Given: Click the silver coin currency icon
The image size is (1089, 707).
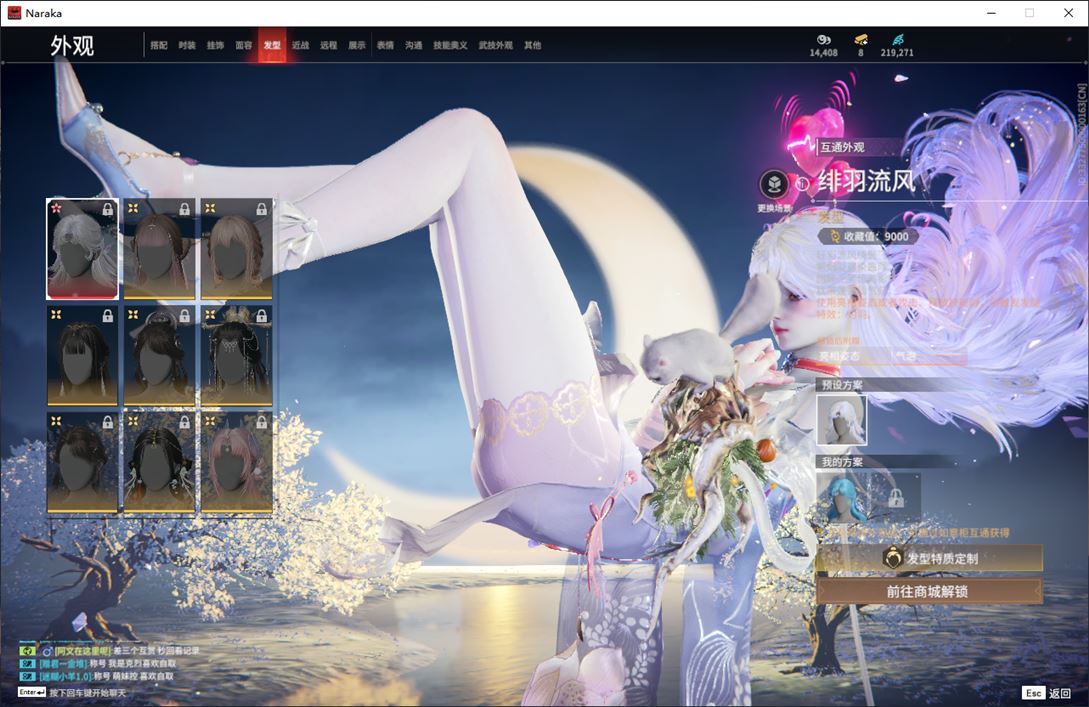Looking at the screenshot, I should coord(824,40).
